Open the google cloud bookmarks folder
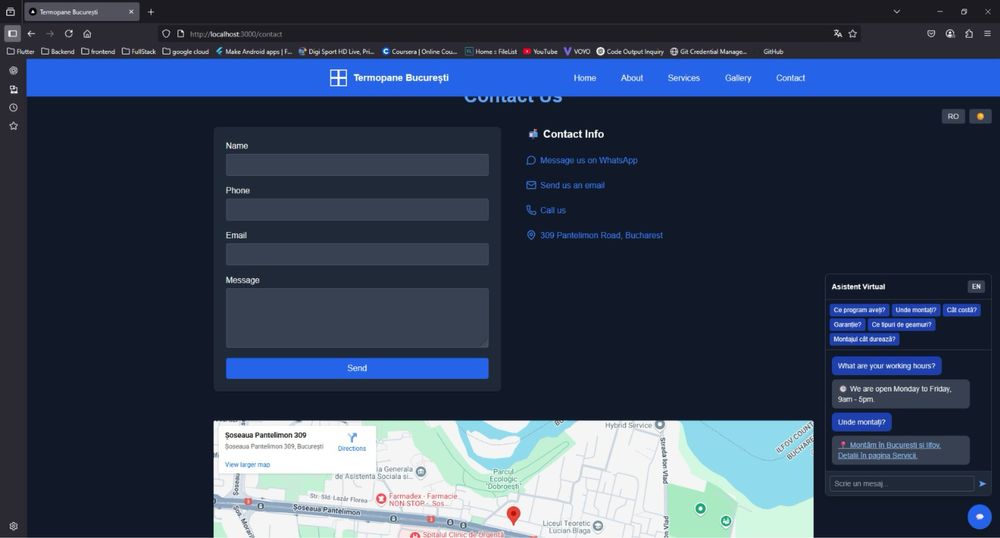Image resolution: width=1000 pixels, height=538 pixels. pyautogui.click(x=186, y=52)
